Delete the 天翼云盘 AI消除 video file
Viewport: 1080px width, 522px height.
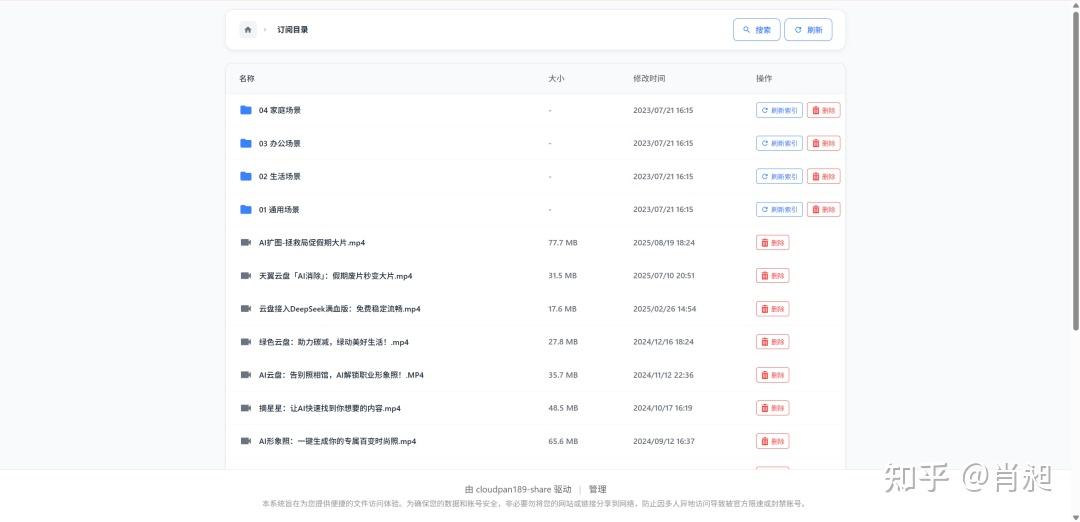772,276
